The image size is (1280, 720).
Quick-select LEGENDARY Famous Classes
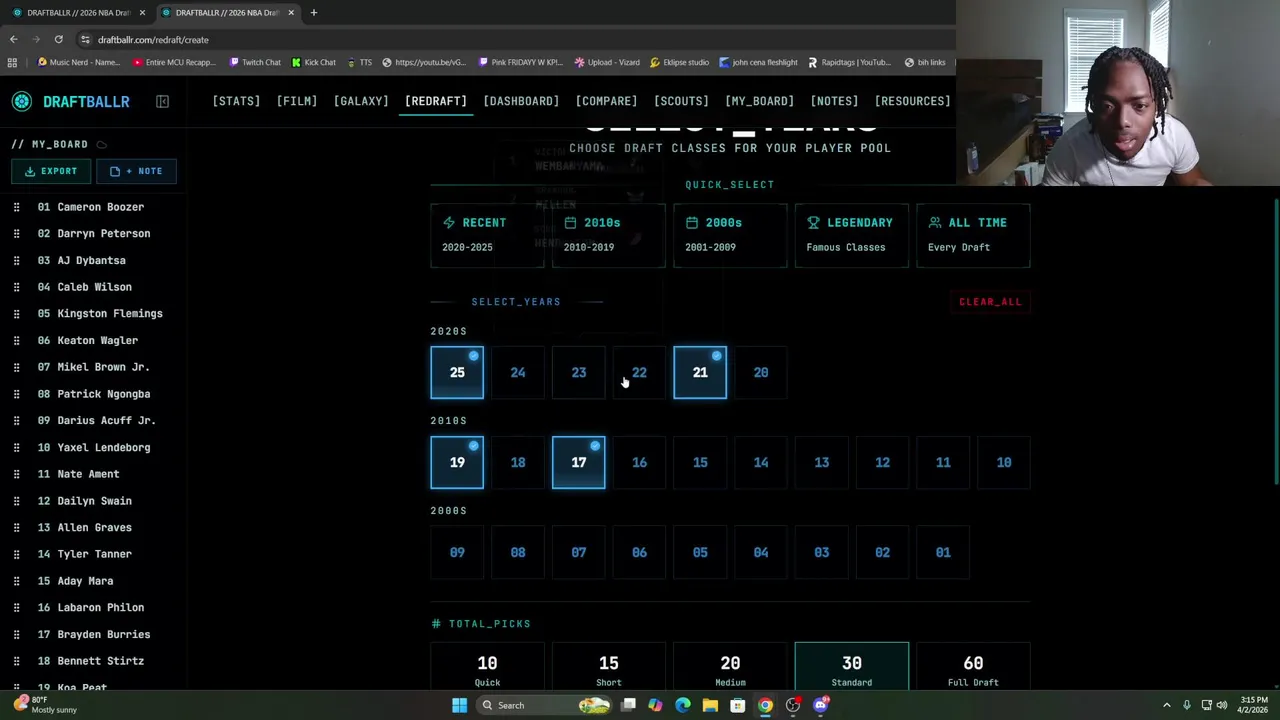(852, 235)
